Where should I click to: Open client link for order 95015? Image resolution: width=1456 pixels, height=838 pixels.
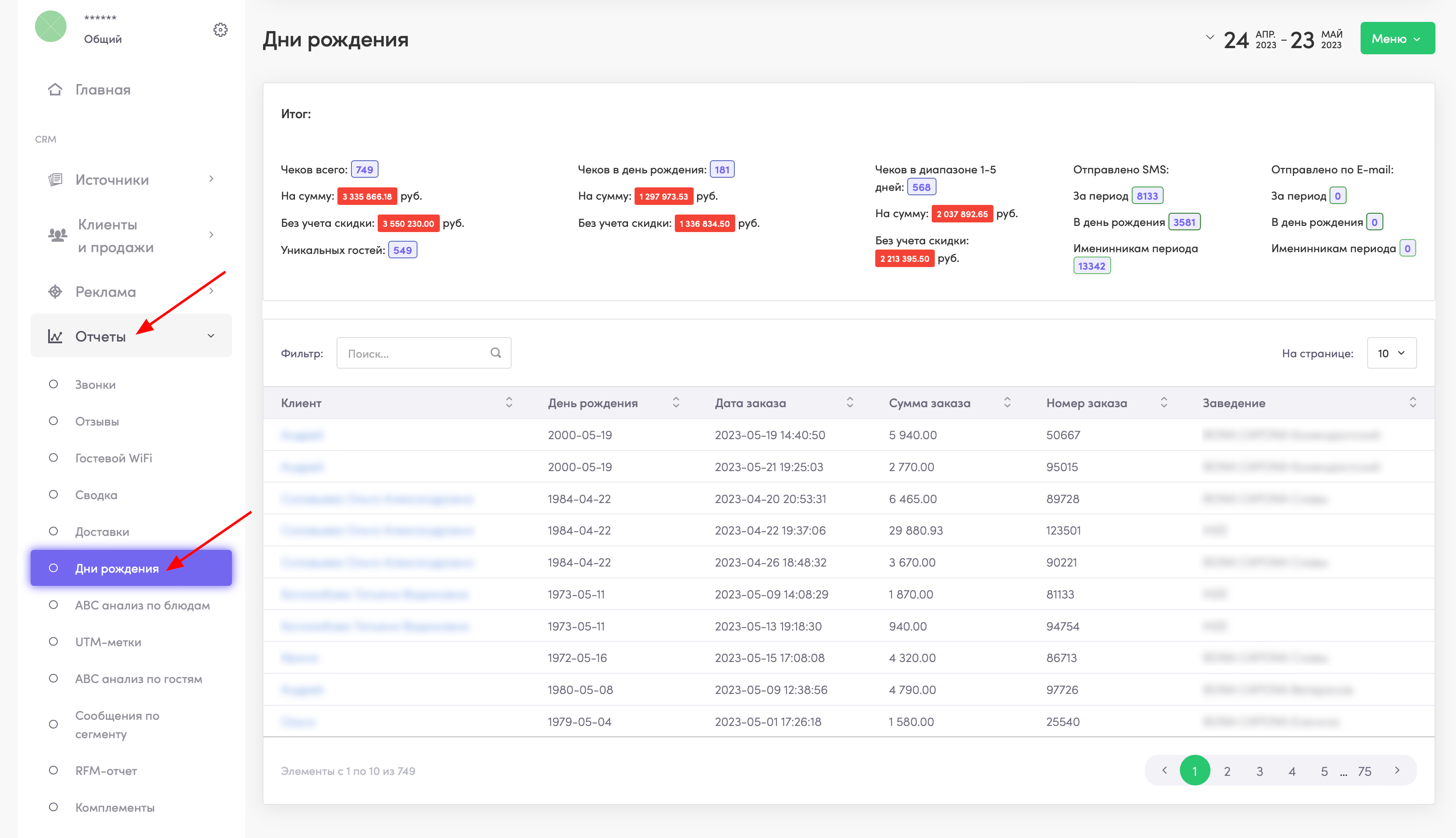tap(302, 467)
